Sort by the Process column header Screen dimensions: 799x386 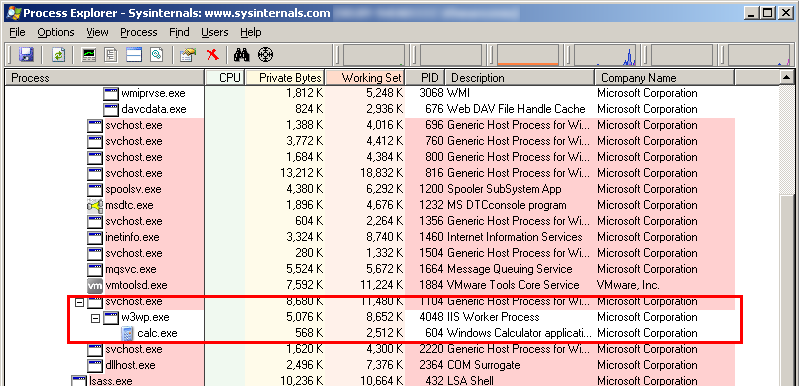point(105,78)
